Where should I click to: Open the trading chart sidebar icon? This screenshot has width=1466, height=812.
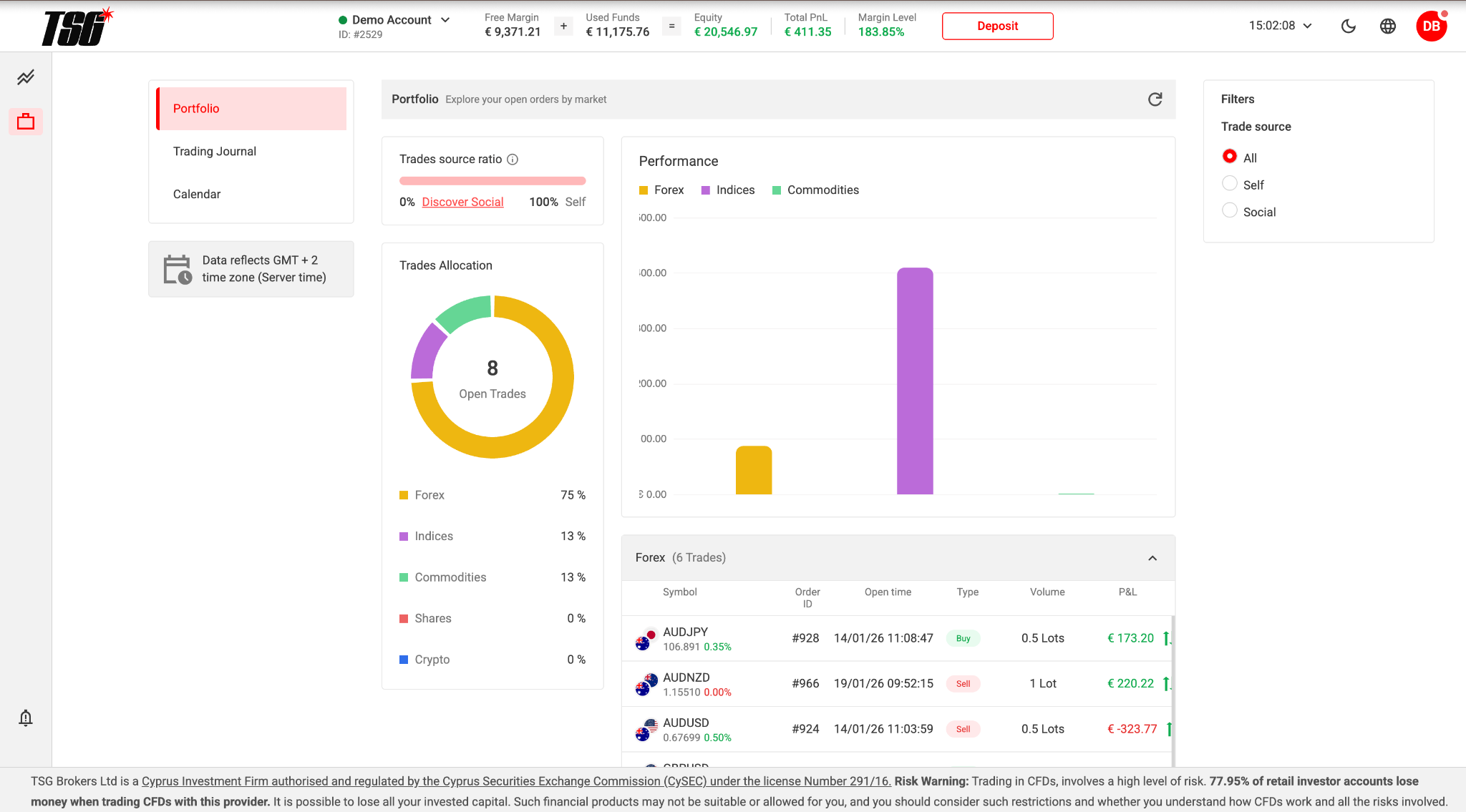pyautogui.click(x=26, y=77)
